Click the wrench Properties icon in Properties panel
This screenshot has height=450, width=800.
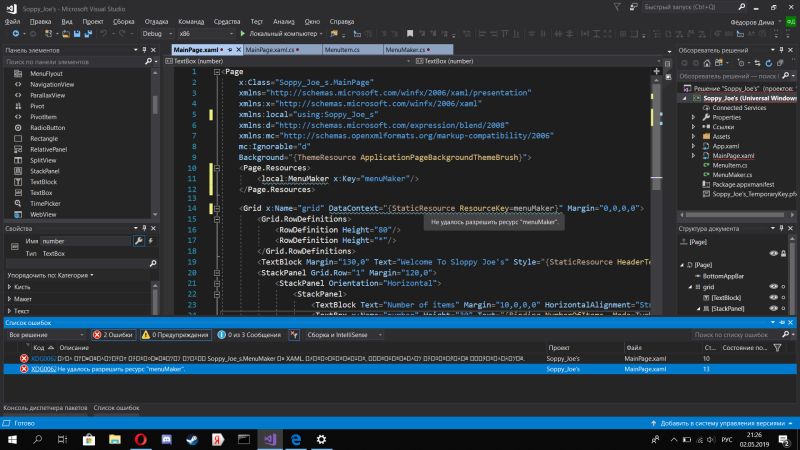point(138,241)
